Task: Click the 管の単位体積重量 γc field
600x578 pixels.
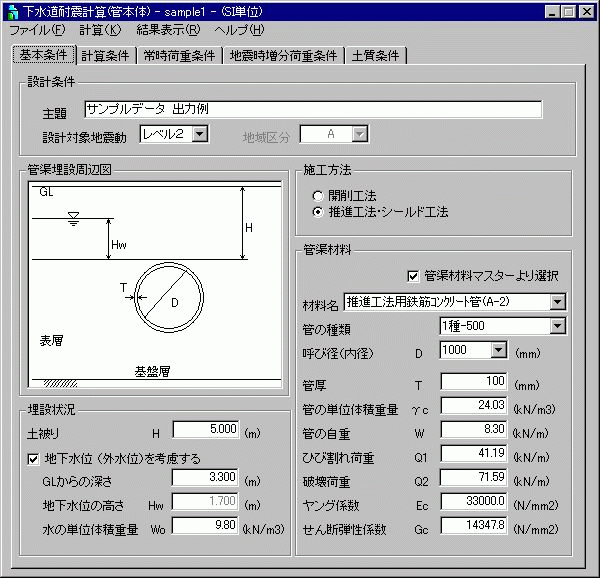Action: 474,405
